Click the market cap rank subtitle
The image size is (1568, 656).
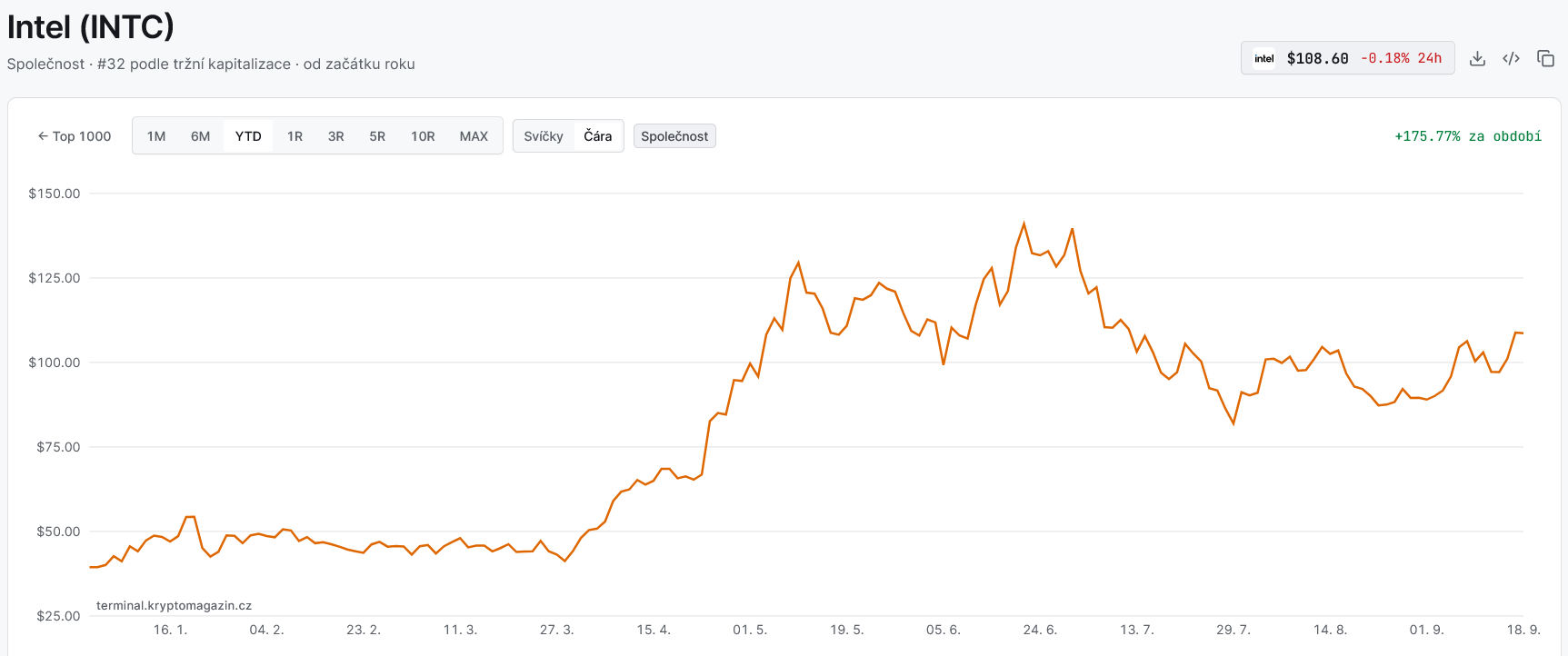coord(211,65)
